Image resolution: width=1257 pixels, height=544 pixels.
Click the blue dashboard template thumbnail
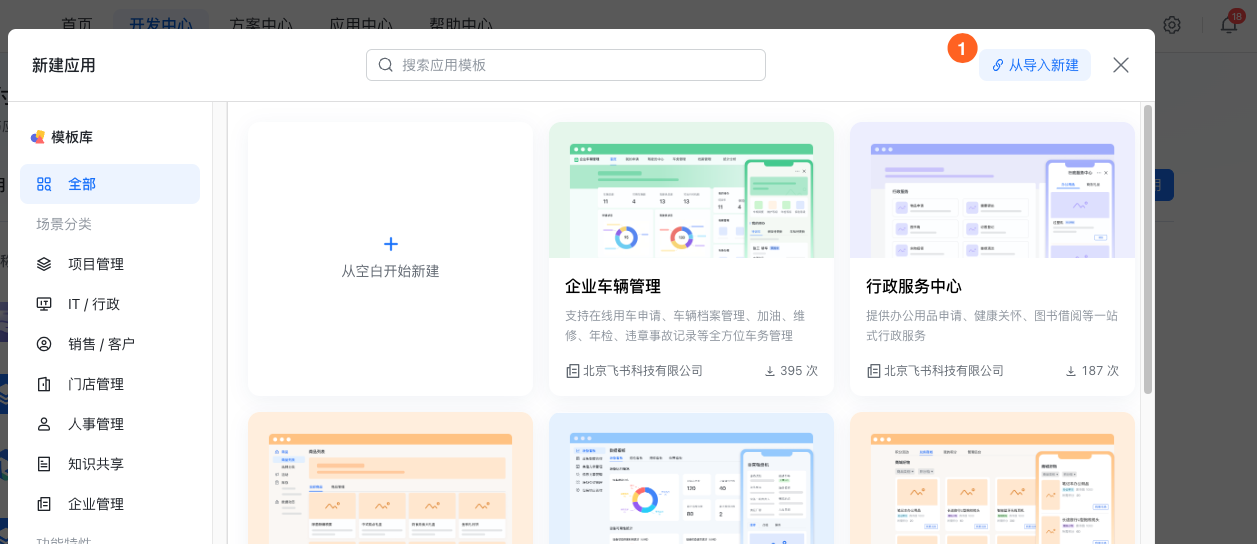691,478
